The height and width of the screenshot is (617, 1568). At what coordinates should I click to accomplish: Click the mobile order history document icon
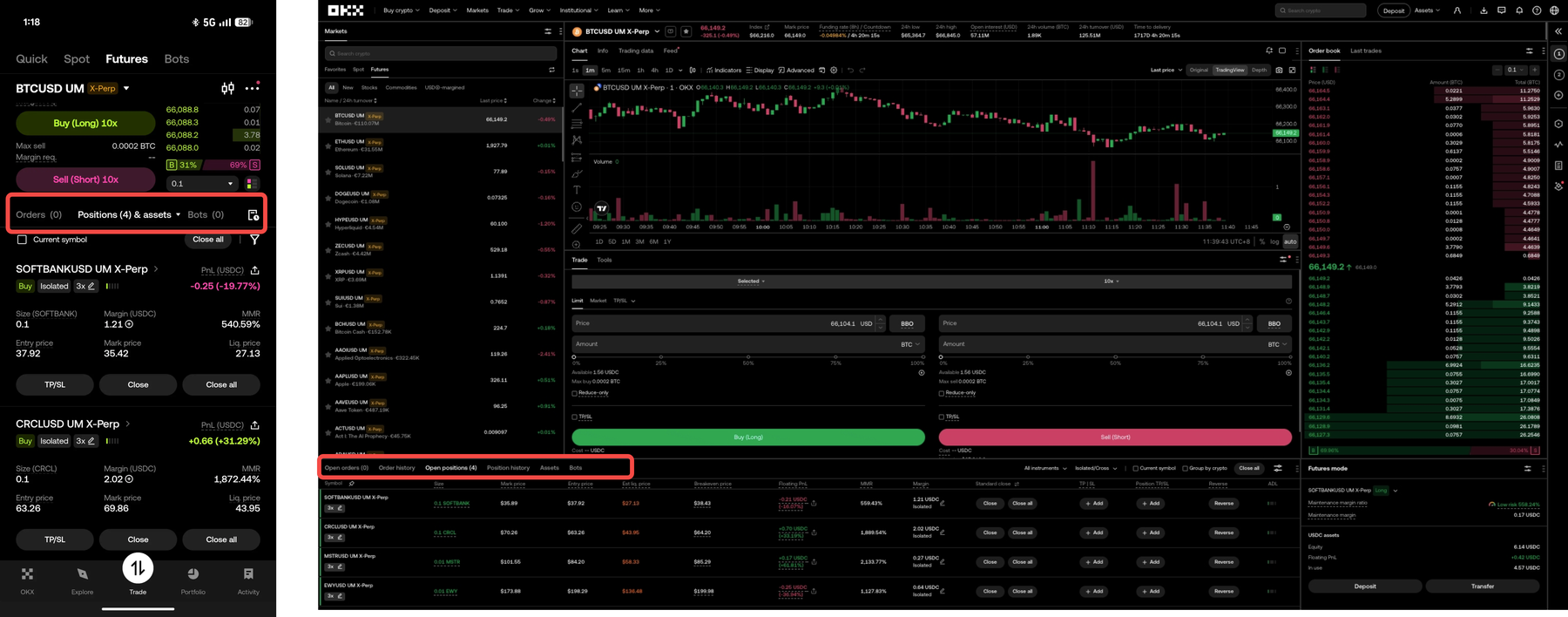click(253, 214)
